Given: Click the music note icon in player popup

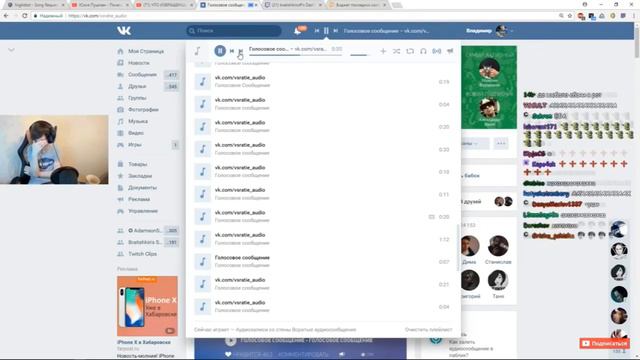Looking at the screenshot, I should [198, 51].
